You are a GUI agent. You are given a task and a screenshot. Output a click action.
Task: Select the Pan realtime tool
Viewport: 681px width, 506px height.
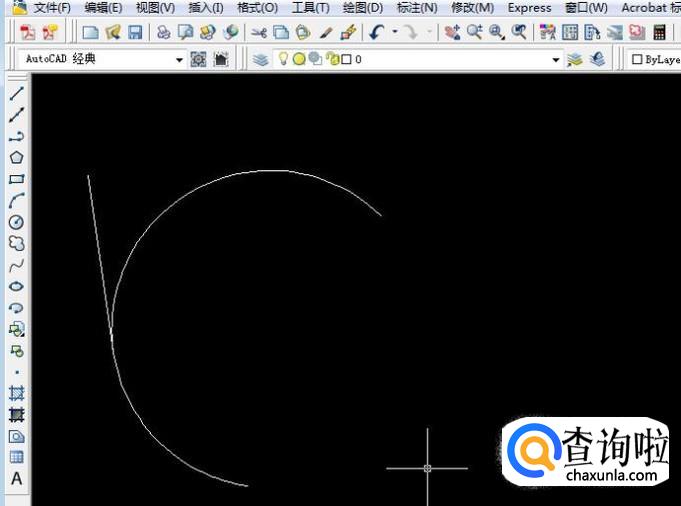point(452,32)
